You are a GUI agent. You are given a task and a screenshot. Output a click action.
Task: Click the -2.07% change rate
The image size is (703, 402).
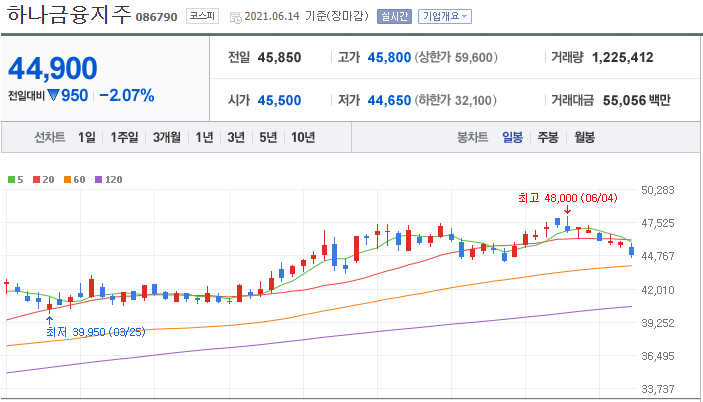(x=127, y=95)
